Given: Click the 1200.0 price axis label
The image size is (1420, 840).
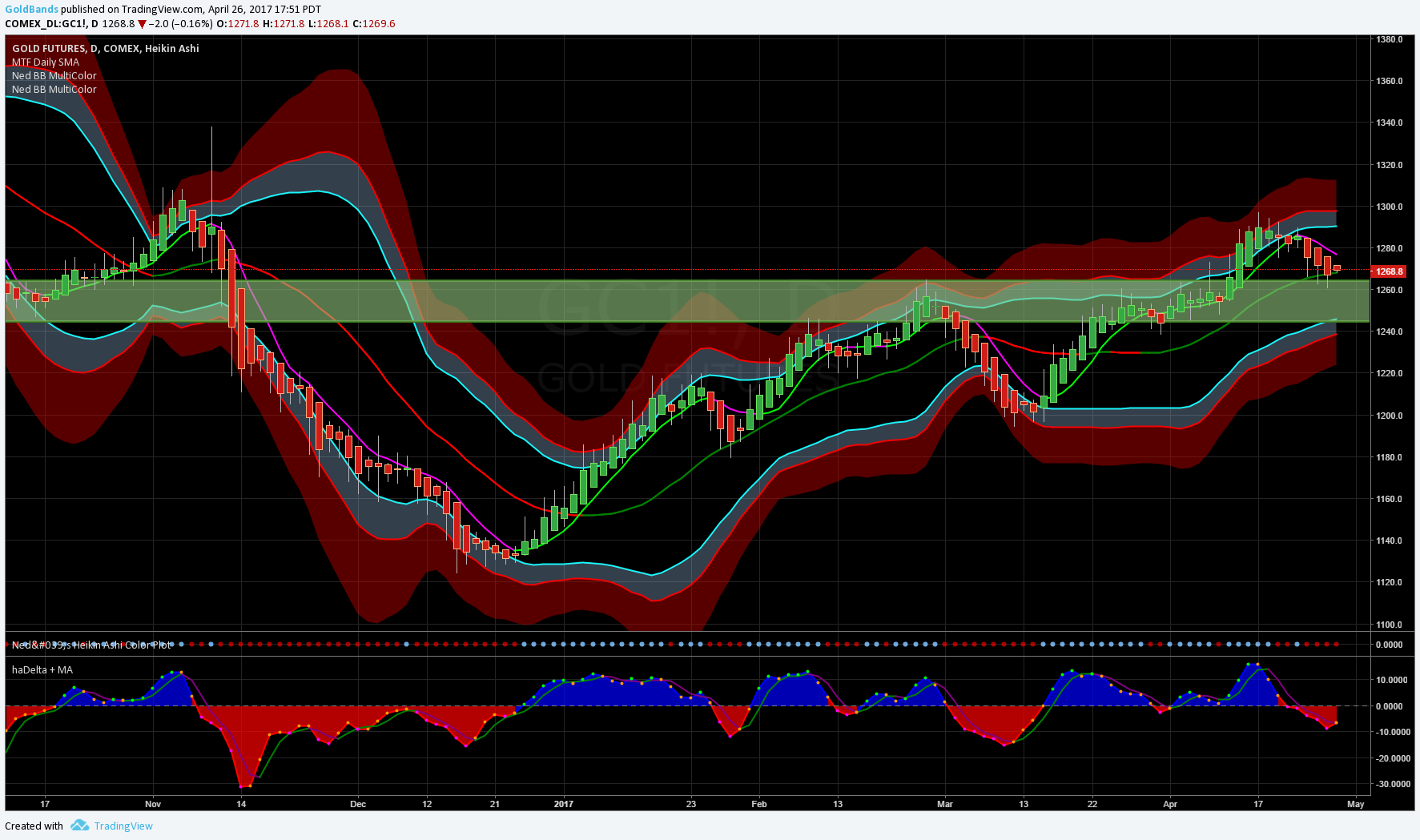Looking at the screenshot, I should coord(1390,416).
